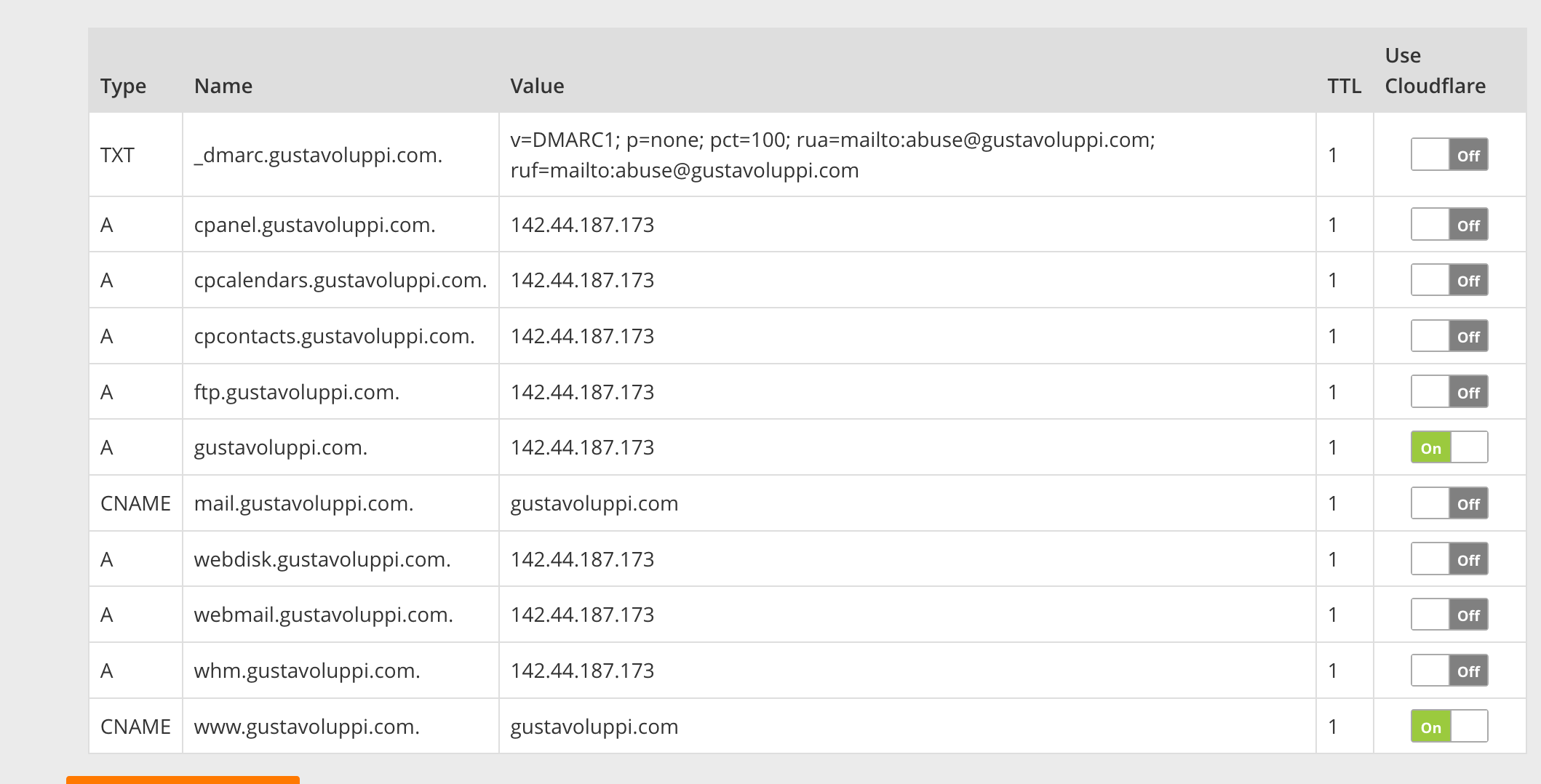The image size is (1541, 784).
Task: Disable Cloudflare for gustavoluppi.com A record
Action: [1449, 447]
